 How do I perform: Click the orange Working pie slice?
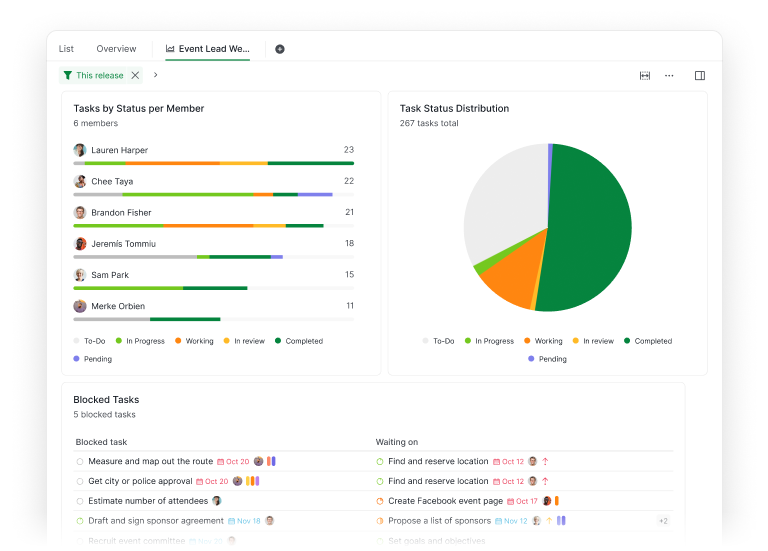pos(517,272)
